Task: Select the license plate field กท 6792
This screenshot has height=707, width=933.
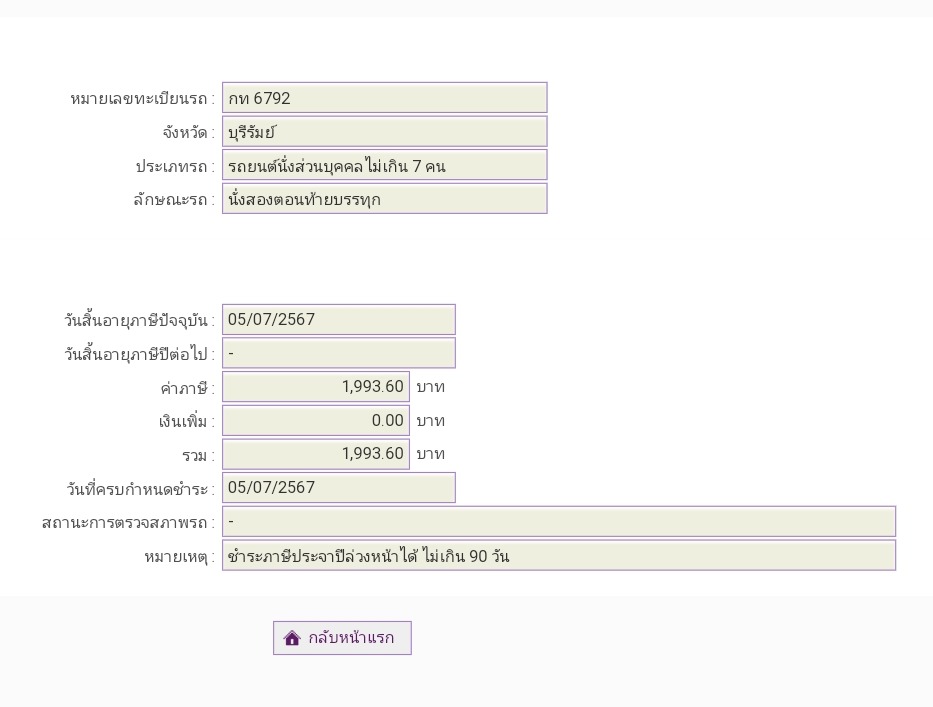Action: tap(384, 98)
